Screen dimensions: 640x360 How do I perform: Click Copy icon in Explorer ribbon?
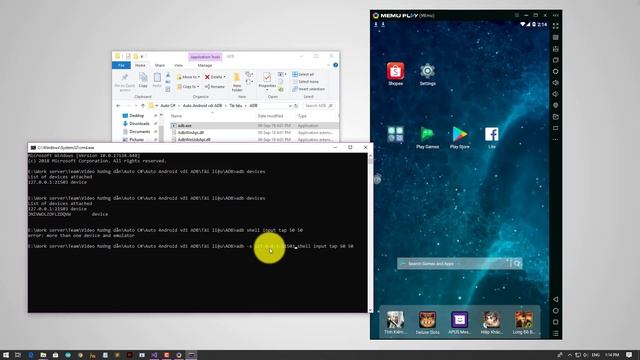coord(143,80)
